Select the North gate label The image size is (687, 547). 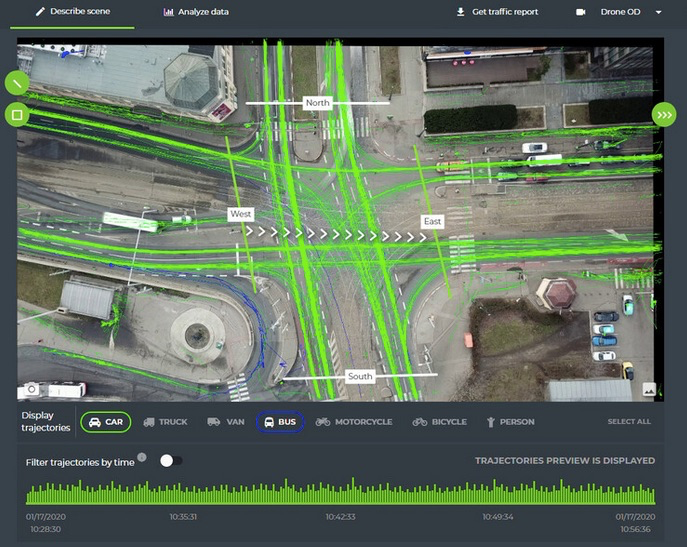[318, 103]
